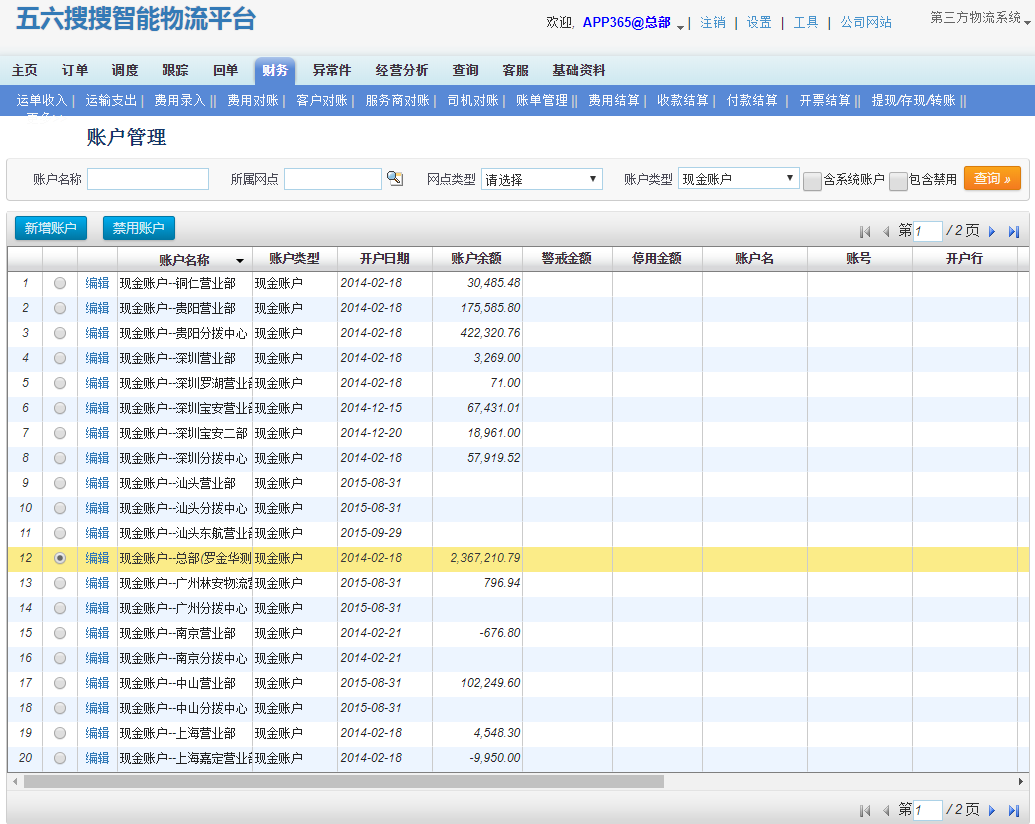Open the 网点类型 dropdown

click(542, 179)
